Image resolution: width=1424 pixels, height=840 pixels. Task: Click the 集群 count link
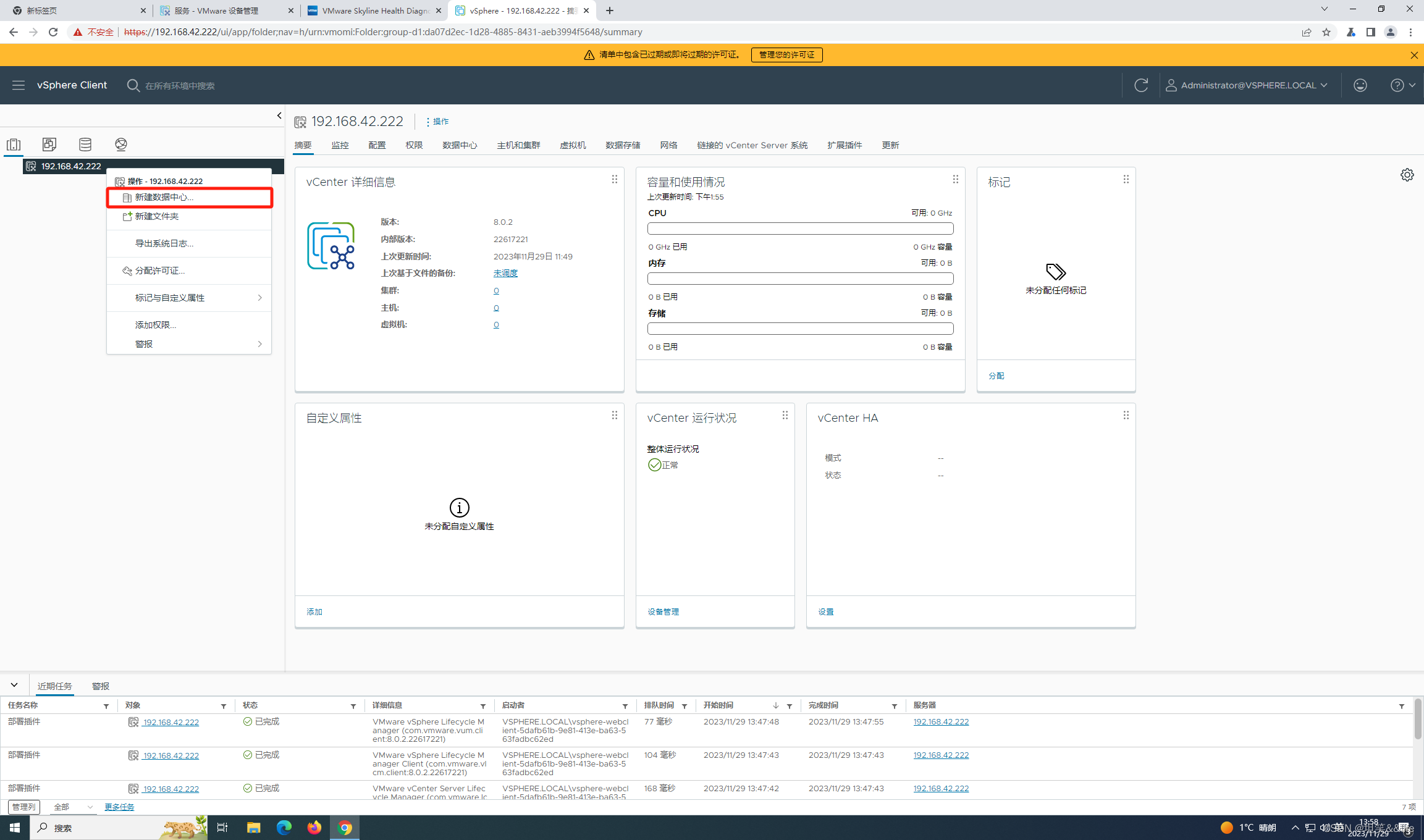tap(496, 290)
